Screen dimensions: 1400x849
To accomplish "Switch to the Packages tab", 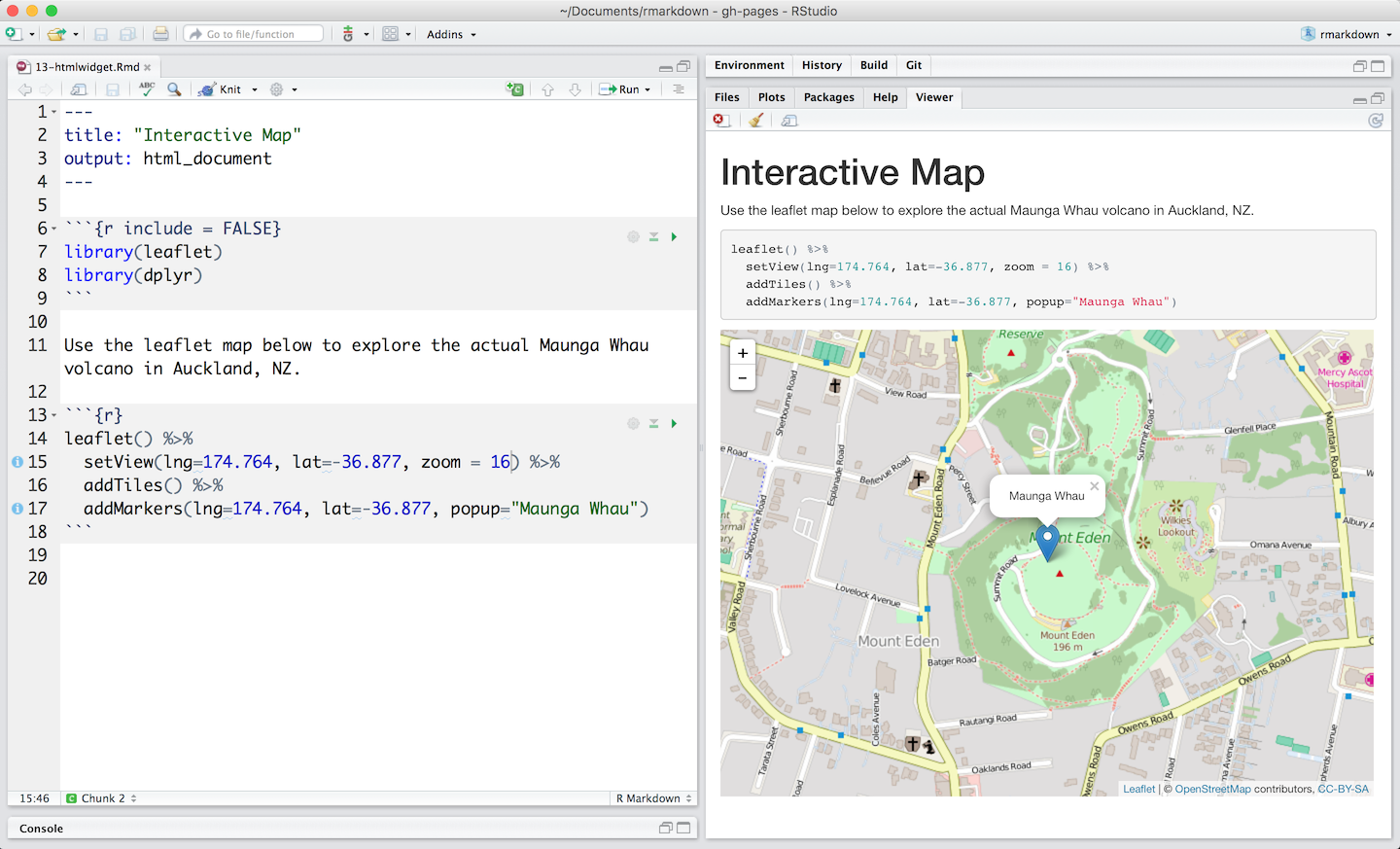I will 828,97.
